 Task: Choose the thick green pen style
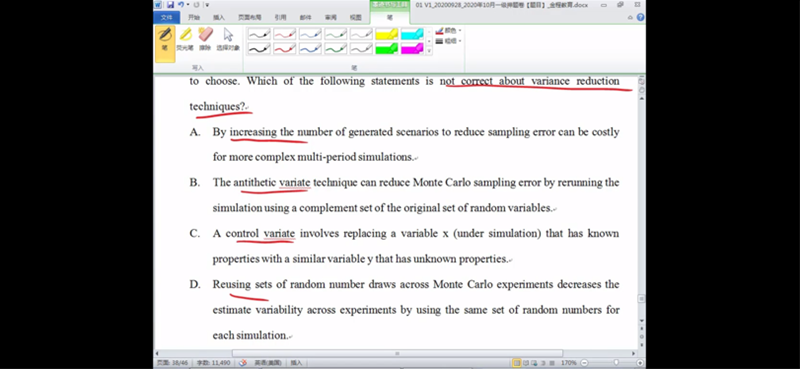pyautogui.click(x=336, y=48)
